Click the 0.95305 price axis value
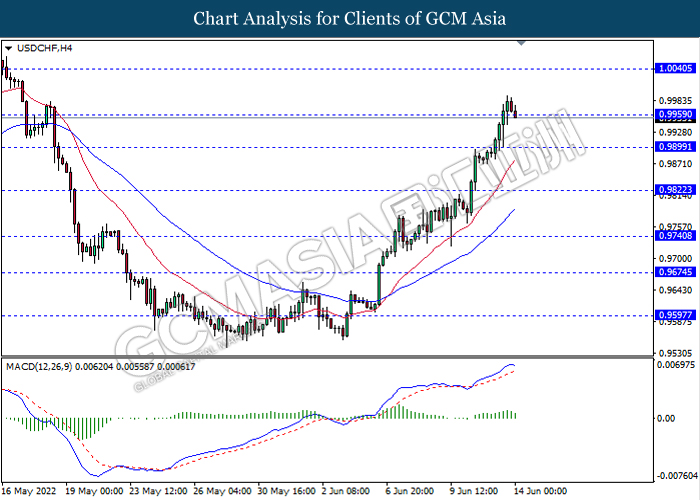This screenshot has height=500, width=700. (x=675, y=353)
